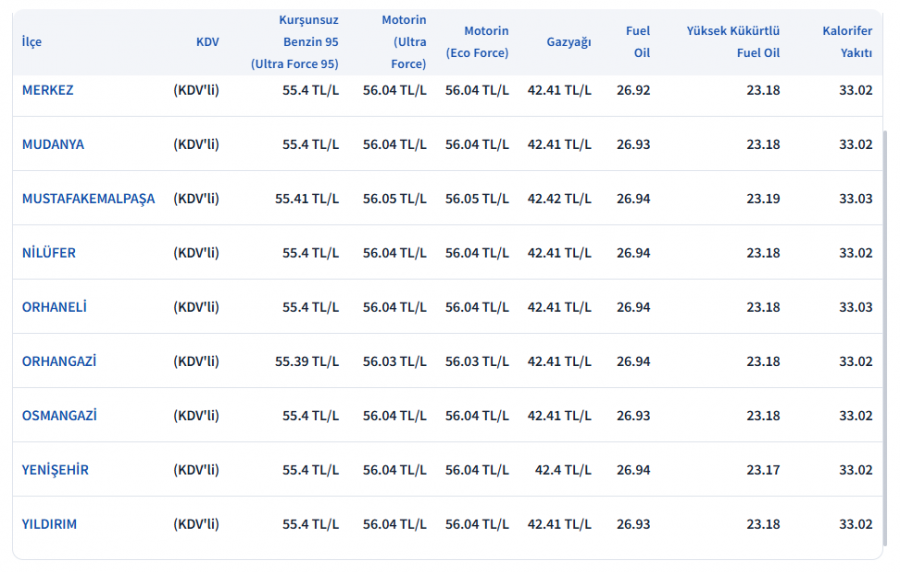The width and height of the screenshot is (900, 572).
Task: Click the Kalorifer Yakıtı column header
Action: [847, 42]
